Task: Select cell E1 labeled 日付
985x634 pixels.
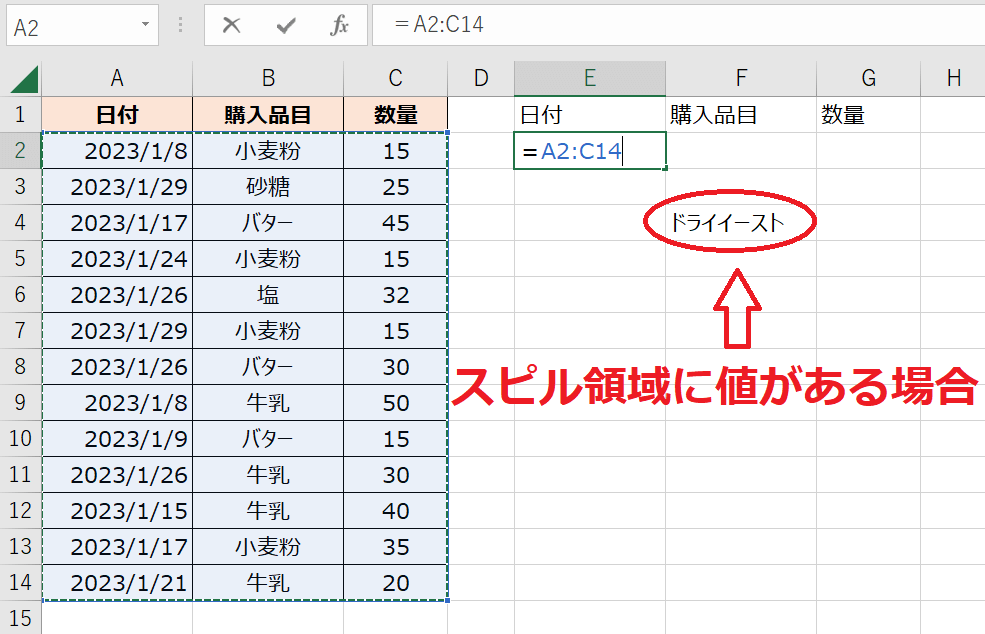Action: [x=590, y=115]
